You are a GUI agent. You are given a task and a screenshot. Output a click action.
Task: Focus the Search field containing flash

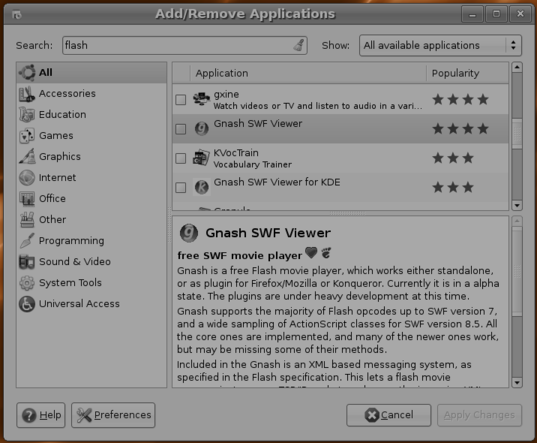(x=185, y=45)
